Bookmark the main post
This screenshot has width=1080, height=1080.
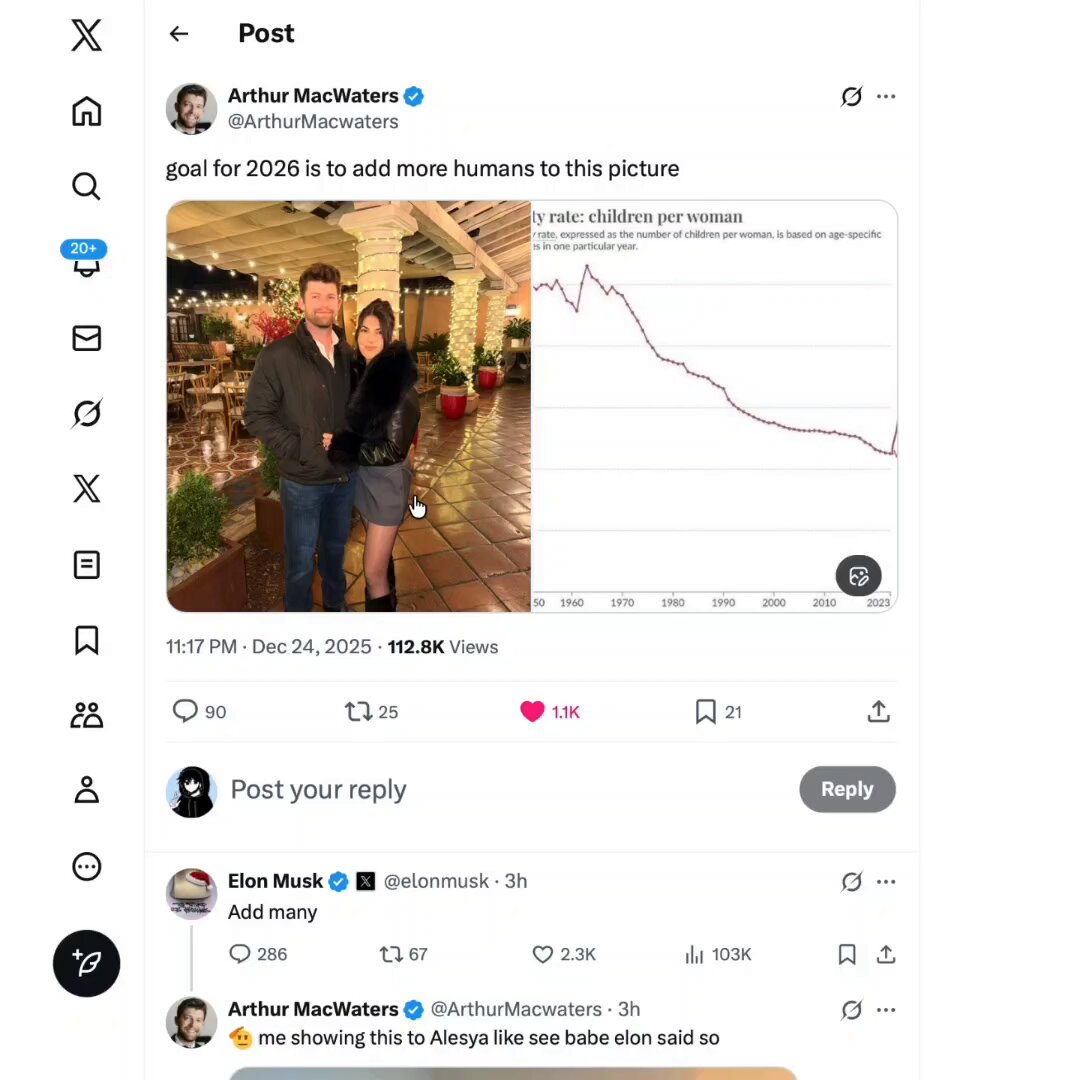pyautogui.click(x=706, y=711)
